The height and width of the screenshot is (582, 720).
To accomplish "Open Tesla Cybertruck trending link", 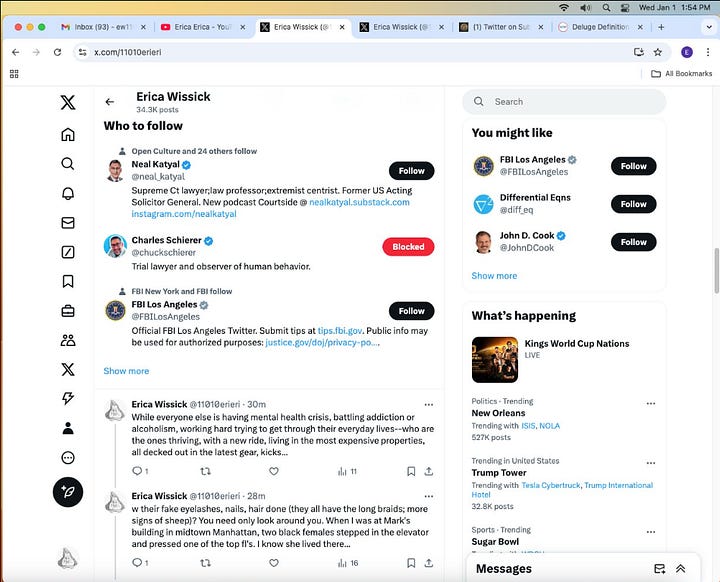I will tap(551, 485).
